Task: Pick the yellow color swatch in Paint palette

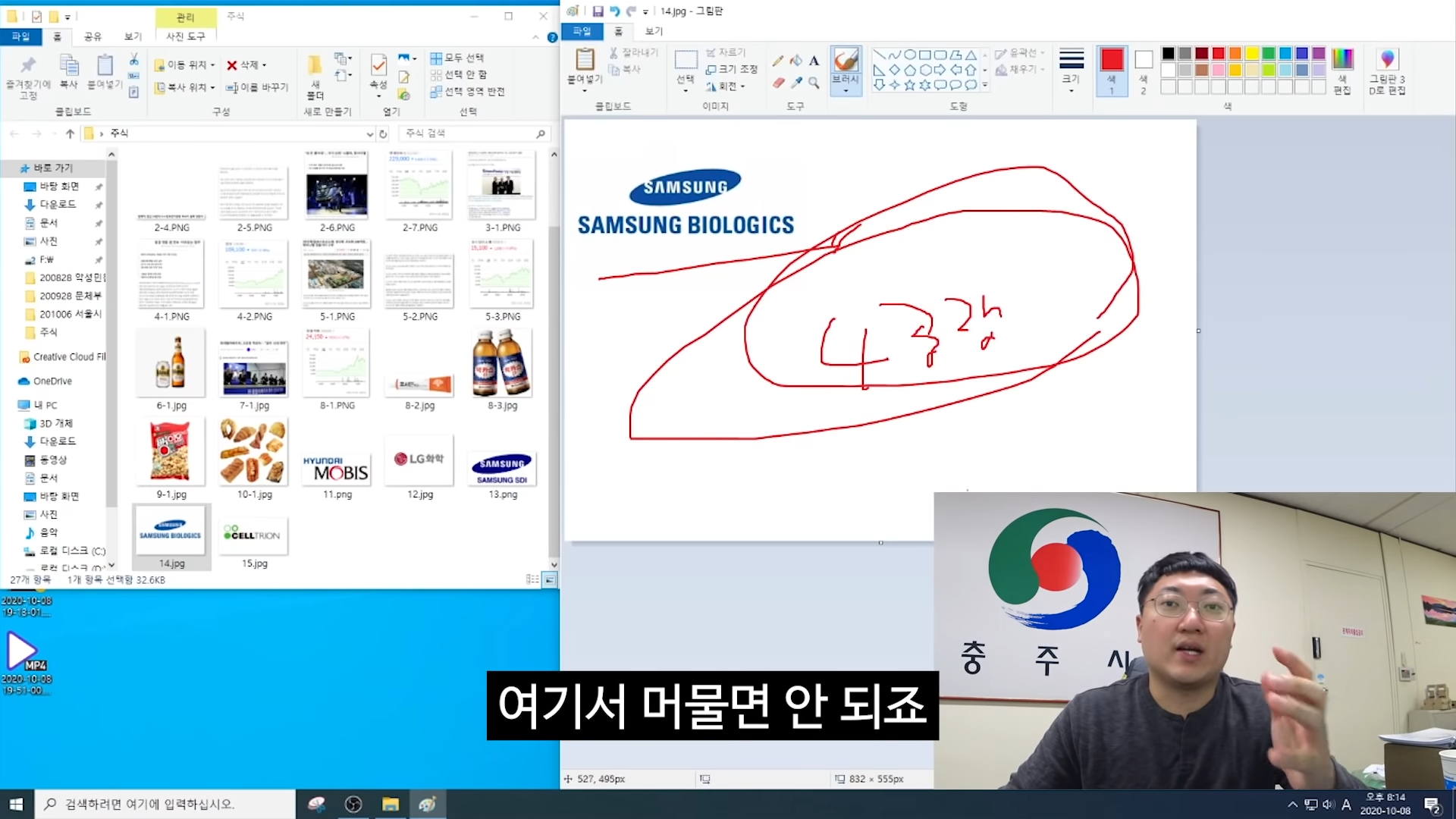Action: pos(1252,53)
